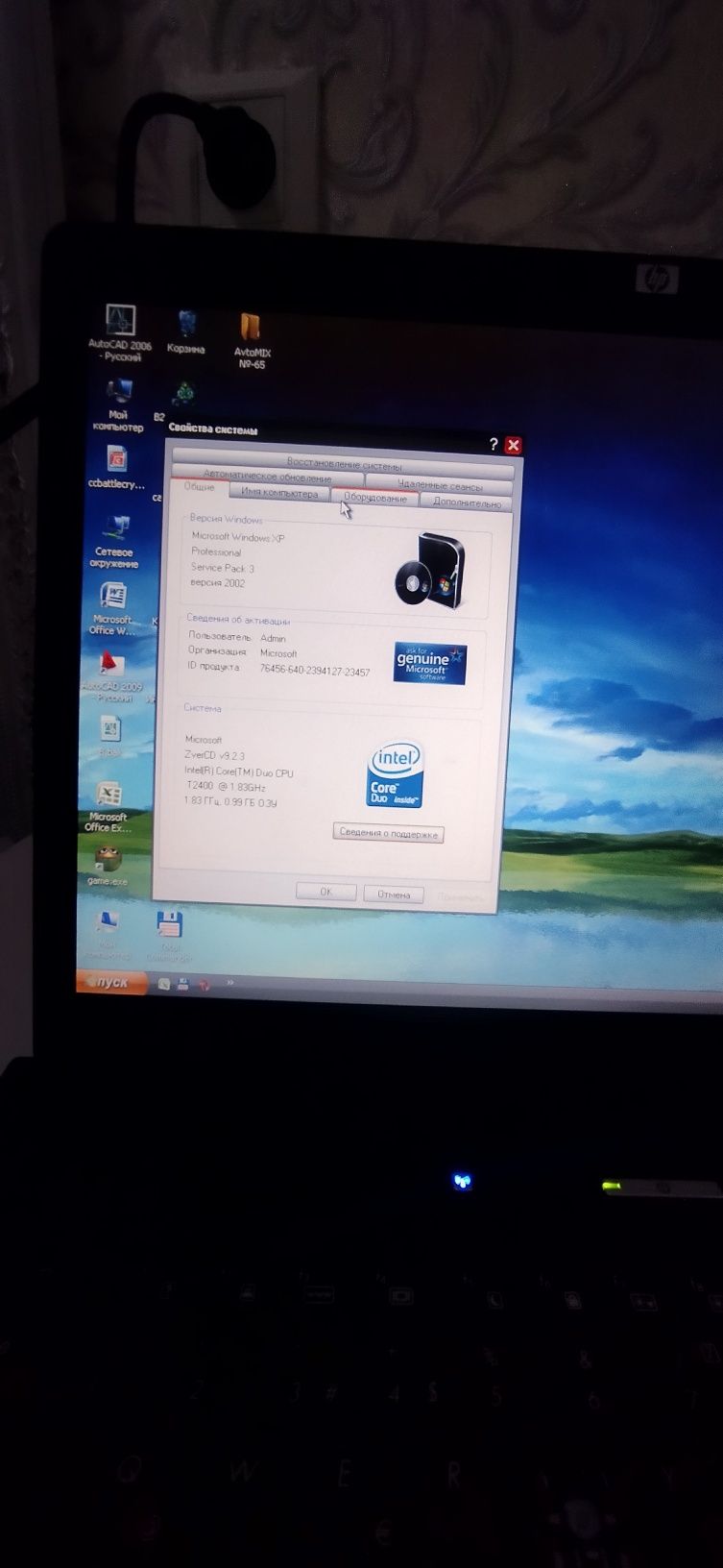
Task: Select the ccbattlecry desktop icon
Action: pyautogui.click(x=116, y=468)
